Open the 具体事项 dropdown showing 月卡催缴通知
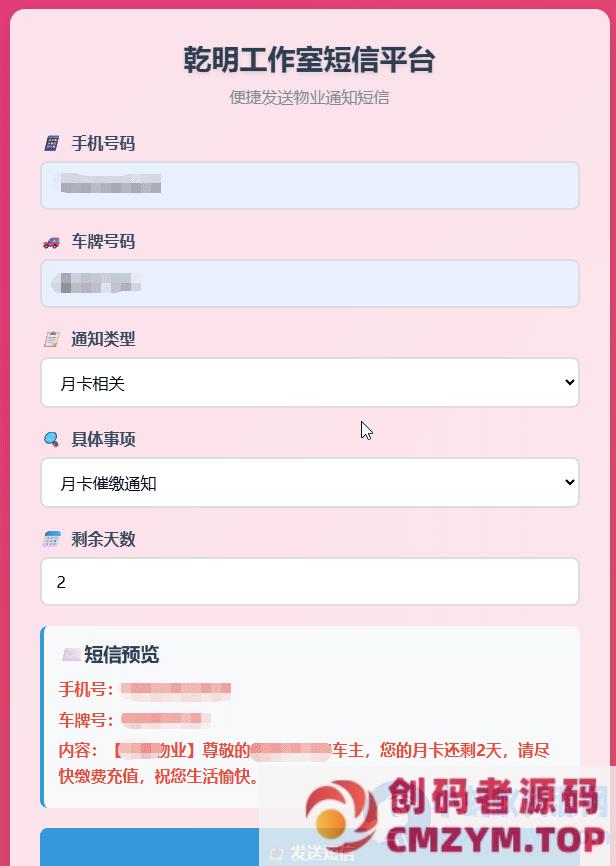The height and width of the screenshot is (866, 616). point(310,483)
